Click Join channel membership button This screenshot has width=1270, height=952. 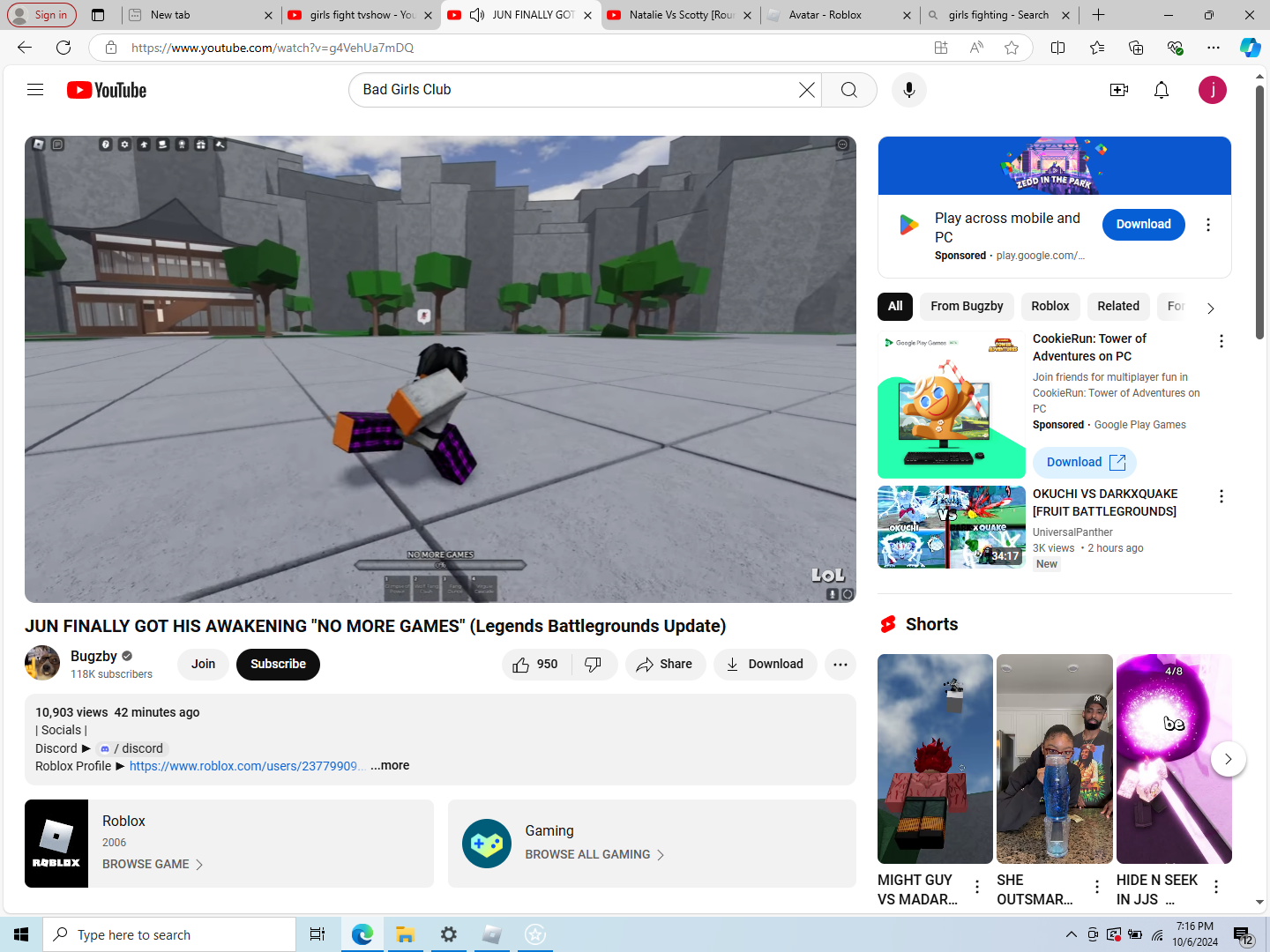pyautogui.click(x=204, y=665)
